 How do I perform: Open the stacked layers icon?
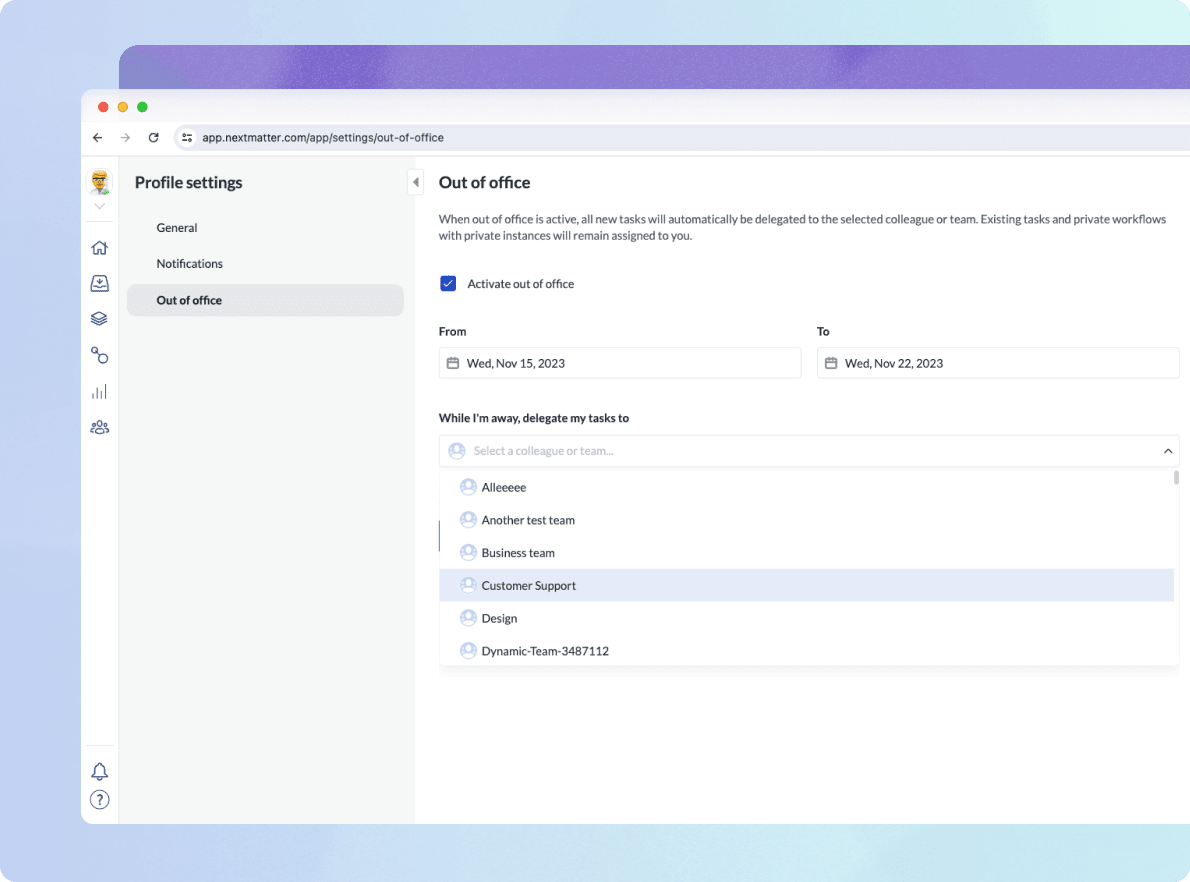click(x=99, y=319)
